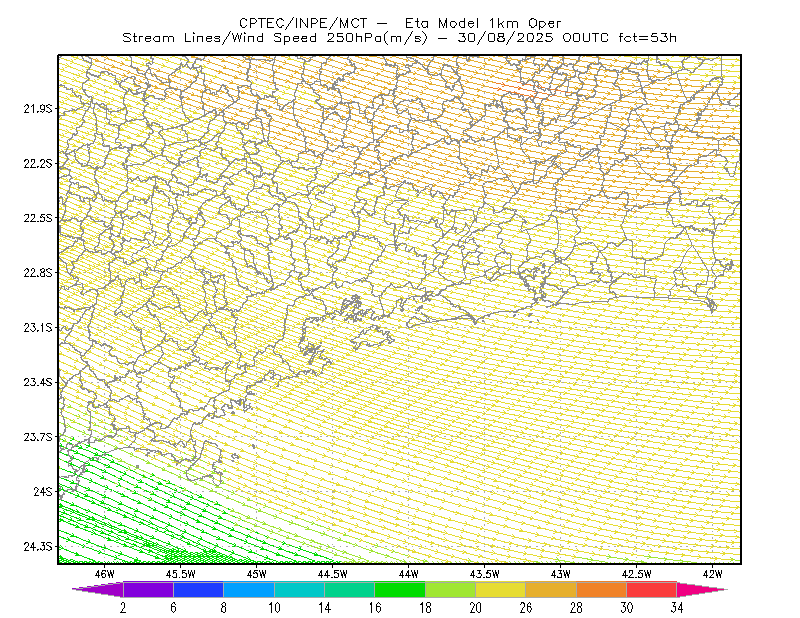This screenshot has height=618, width=800.
Task: Click the 21.9S latitude axis label
Action: 38,109
